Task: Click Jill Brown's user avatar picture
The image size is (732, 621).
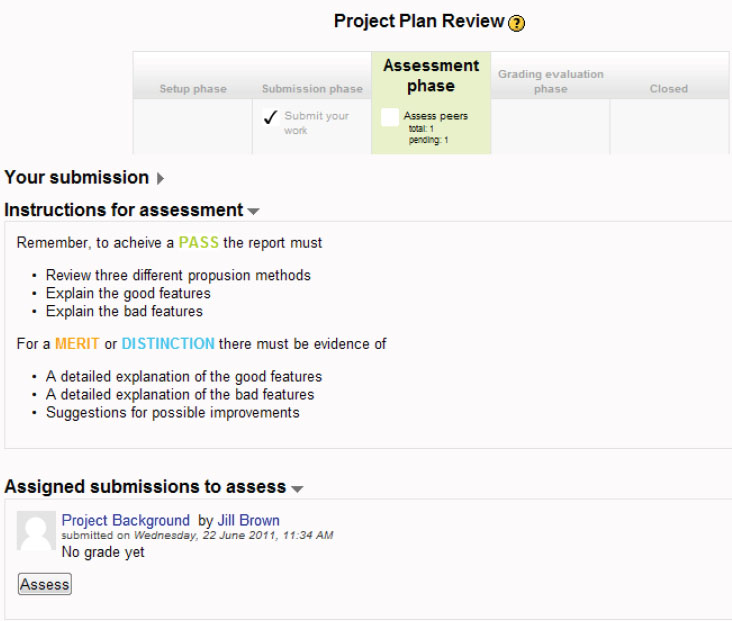Action: pos(37,531)
